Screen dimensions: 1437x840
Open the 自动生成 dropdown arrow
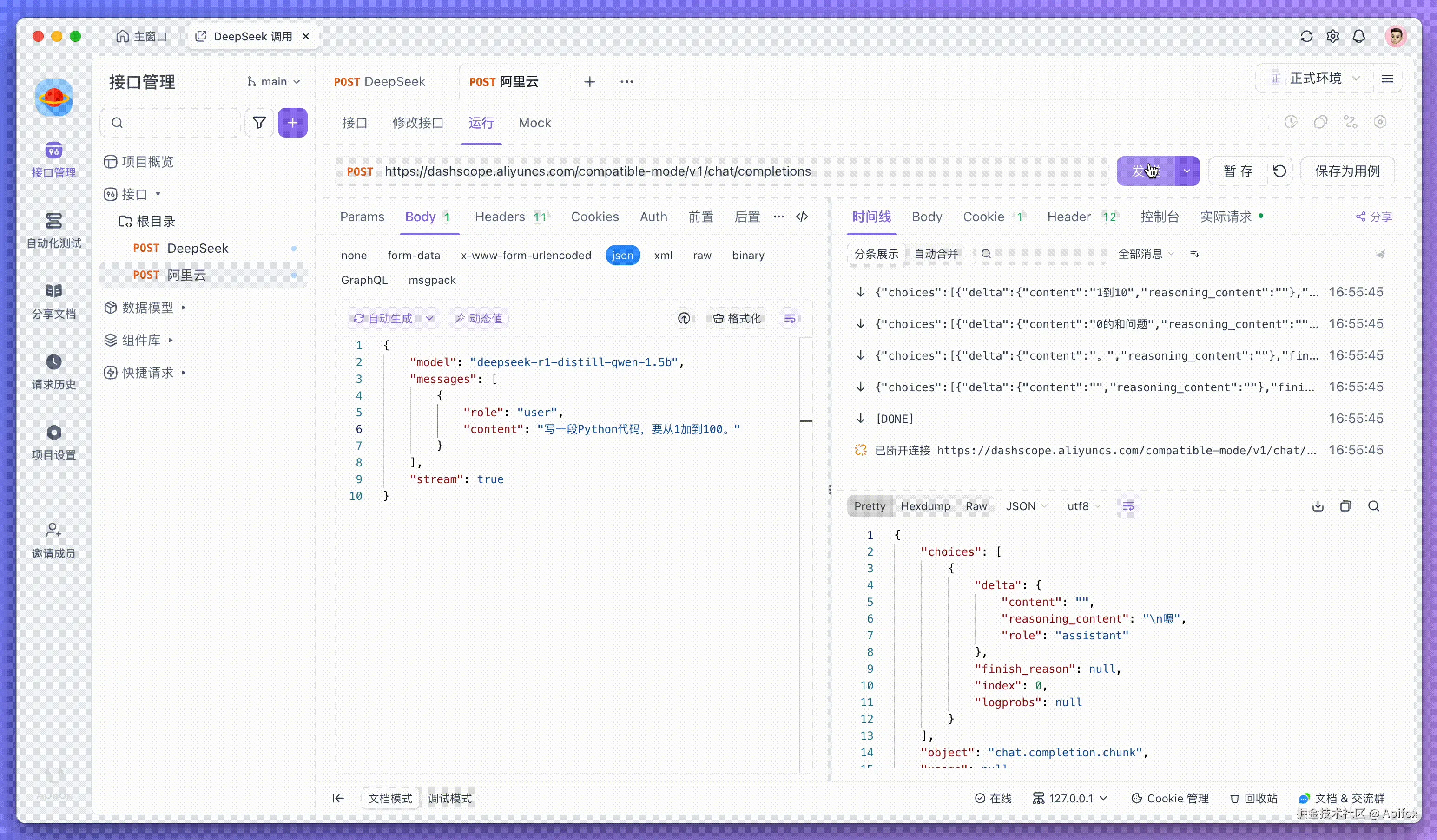[x=429, y=319]
